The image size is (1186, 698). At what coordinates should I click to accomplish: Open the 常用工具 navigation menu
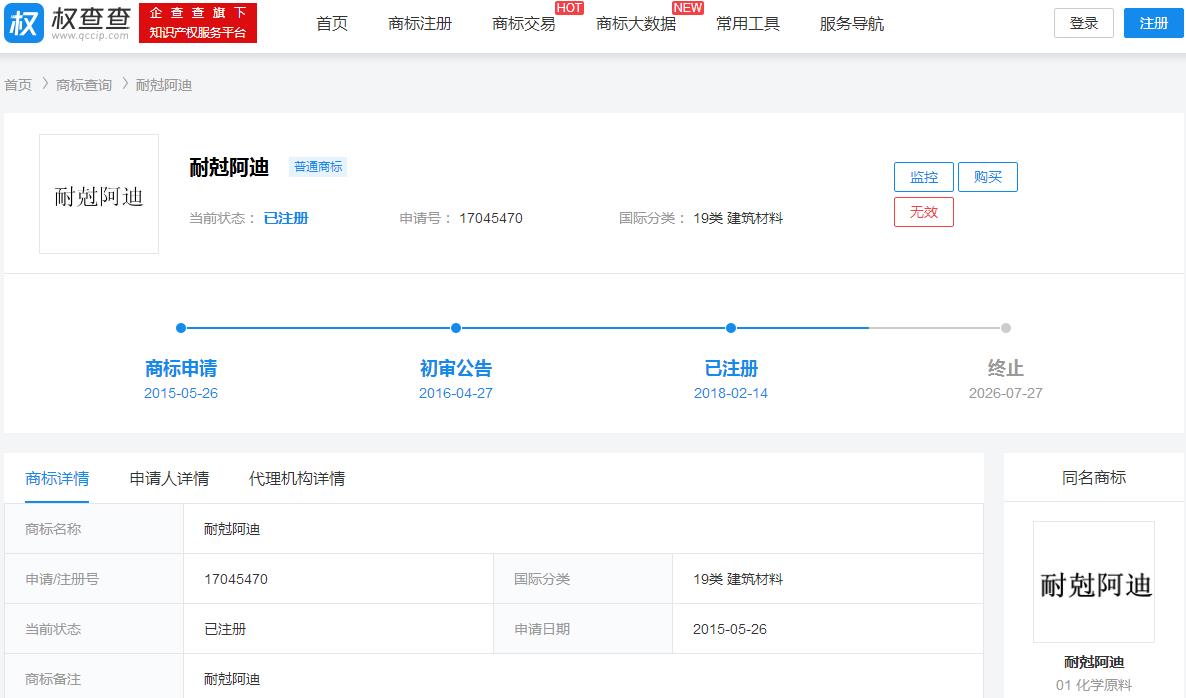(x=748, y=23)
